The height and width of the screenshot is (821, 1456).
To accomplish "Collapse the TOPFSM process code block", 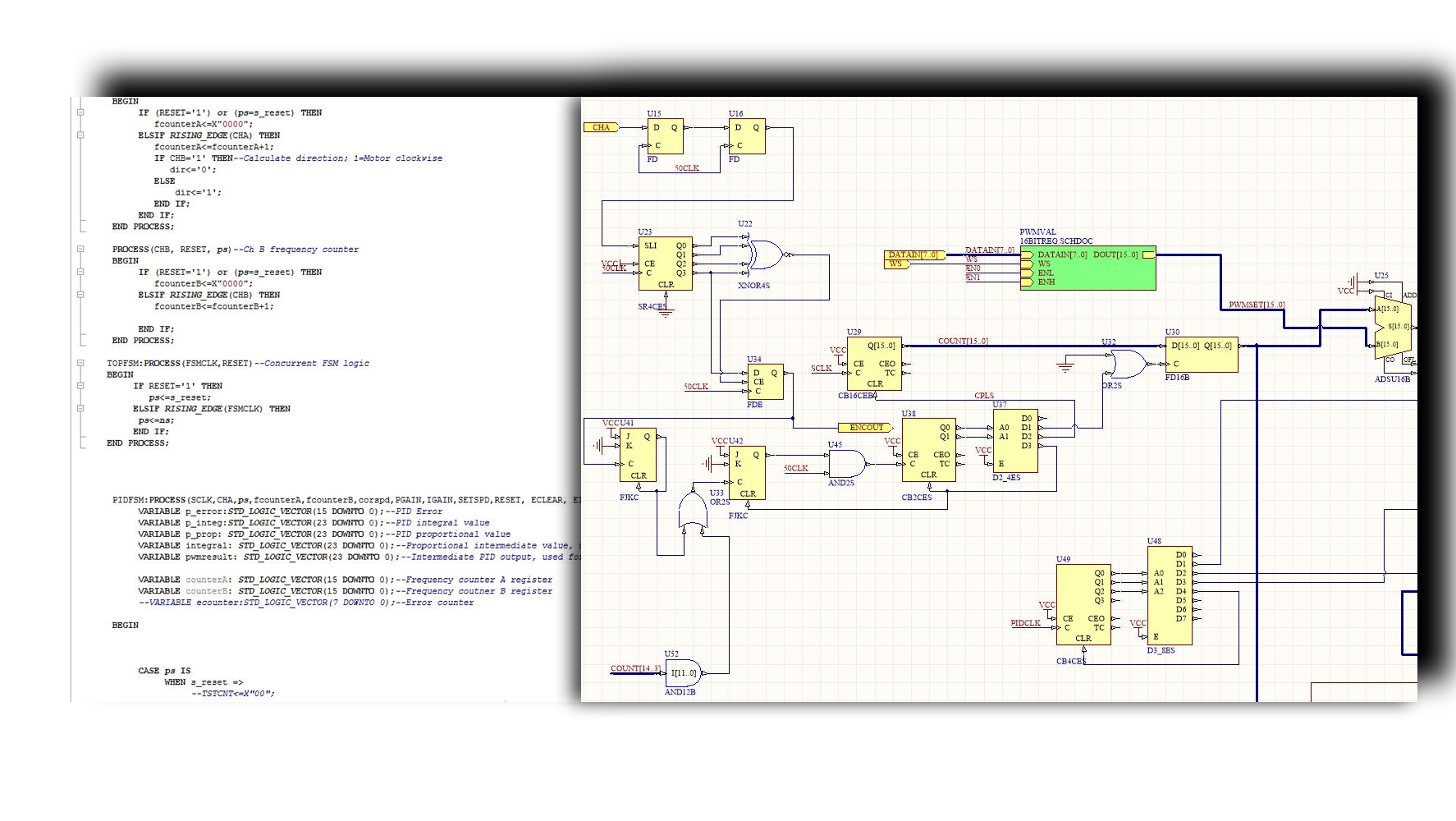I will click(80, 362).
